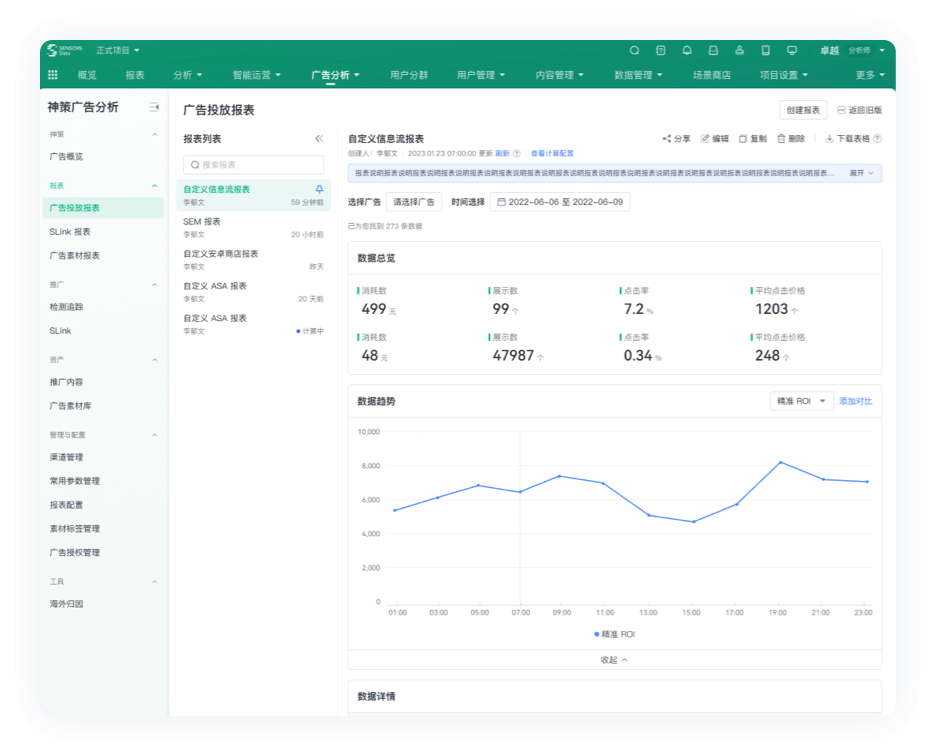Collapse the 数据趋势 chart with 收起
Viewport: 936px width, 756px height.
(614, 660)
